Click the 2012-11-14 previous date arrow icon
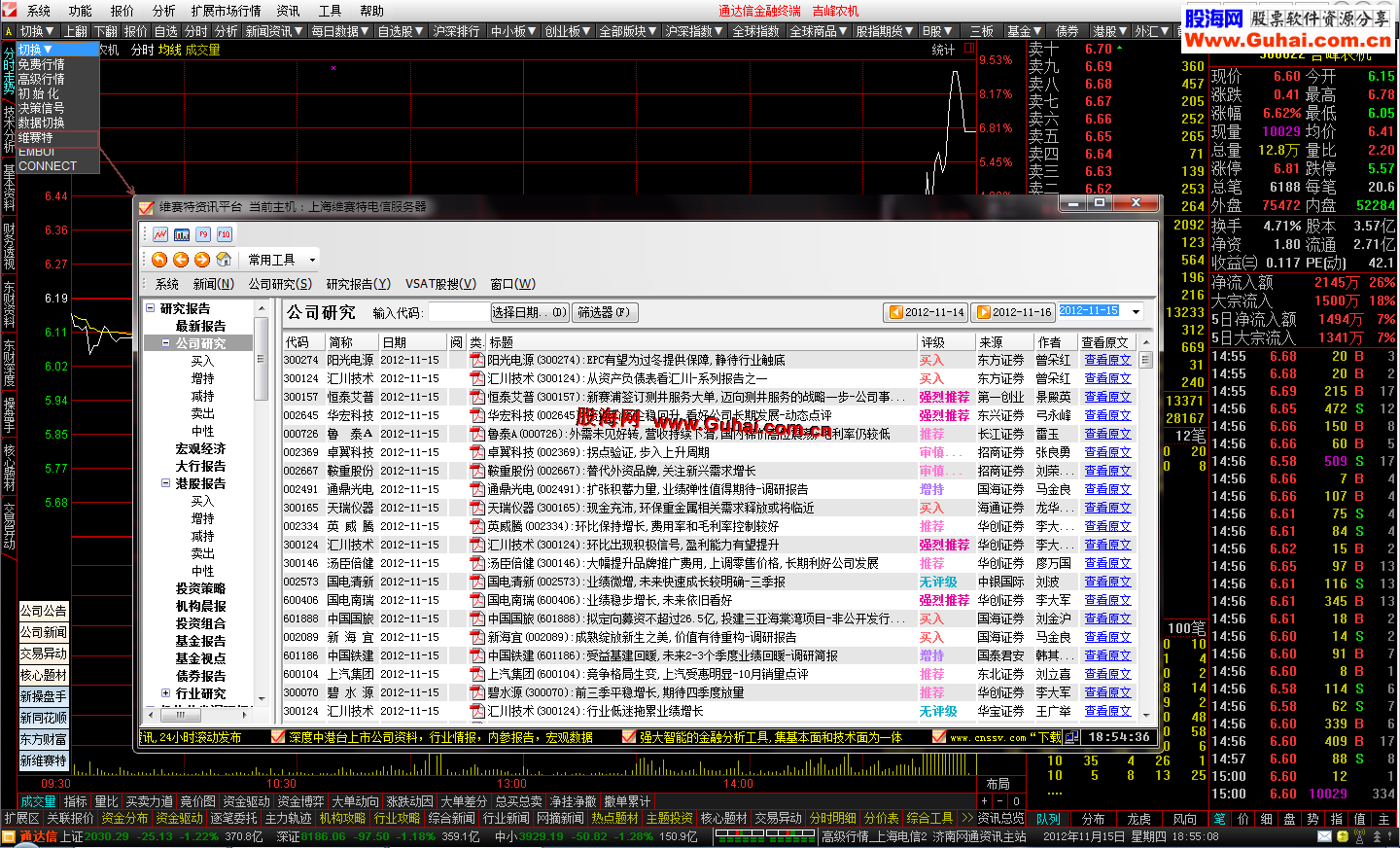This screenshot has height=848, width=1400. tap(895, 312)
